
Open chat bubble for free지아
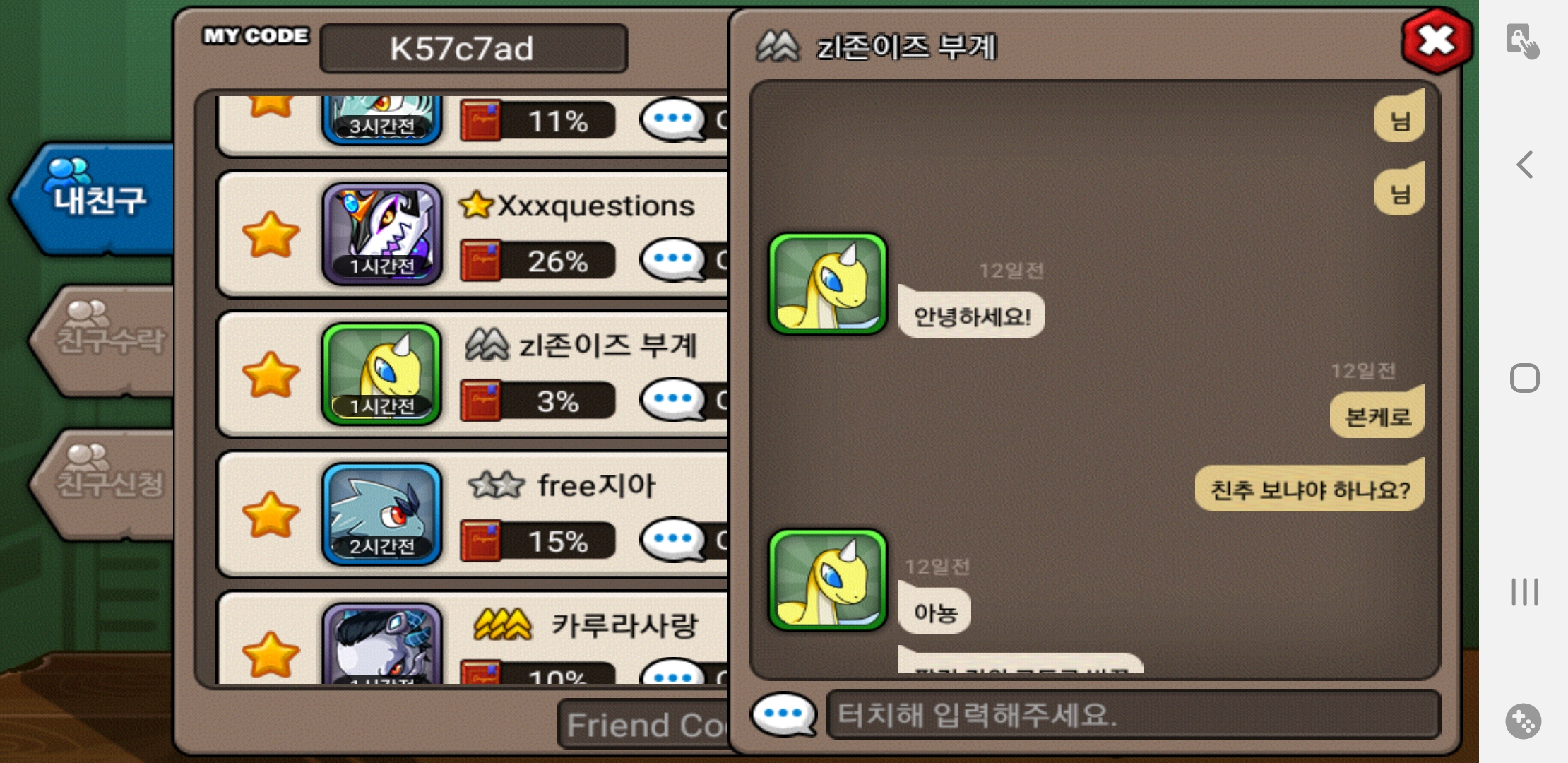pos(675,540)
